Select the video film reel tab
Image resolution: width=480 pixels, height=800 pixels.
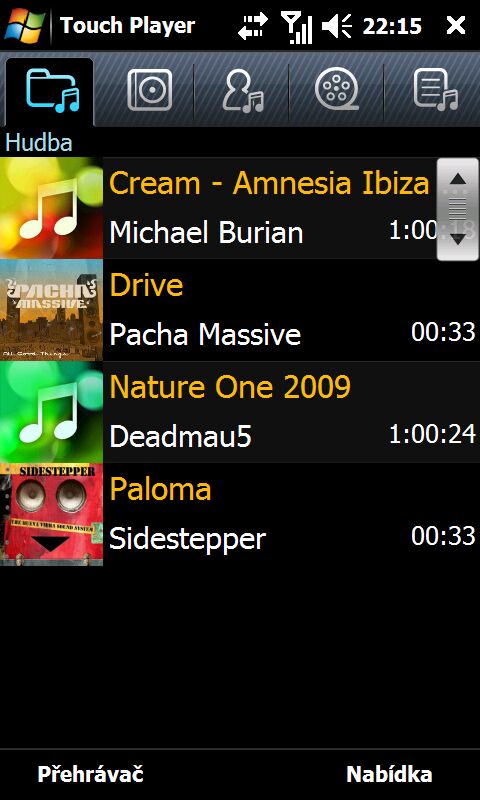coord(337,90)
